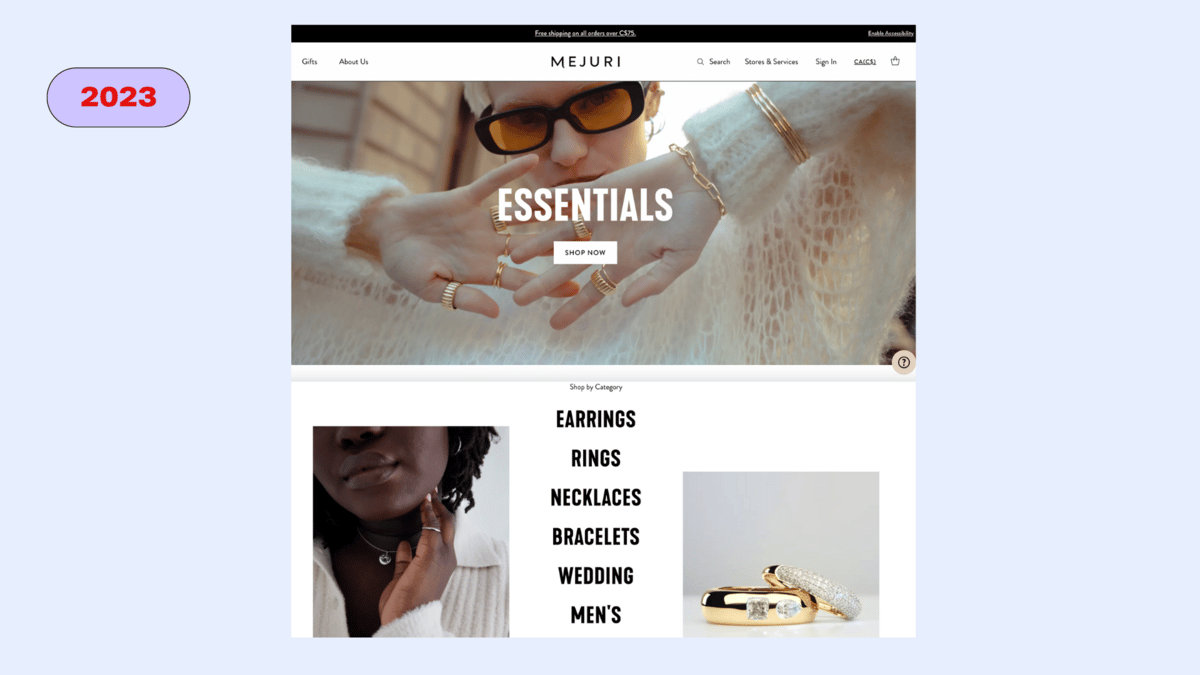The image size is (1200, 675).
Task: Select the EARRINGS category
Action: (596, 419)
